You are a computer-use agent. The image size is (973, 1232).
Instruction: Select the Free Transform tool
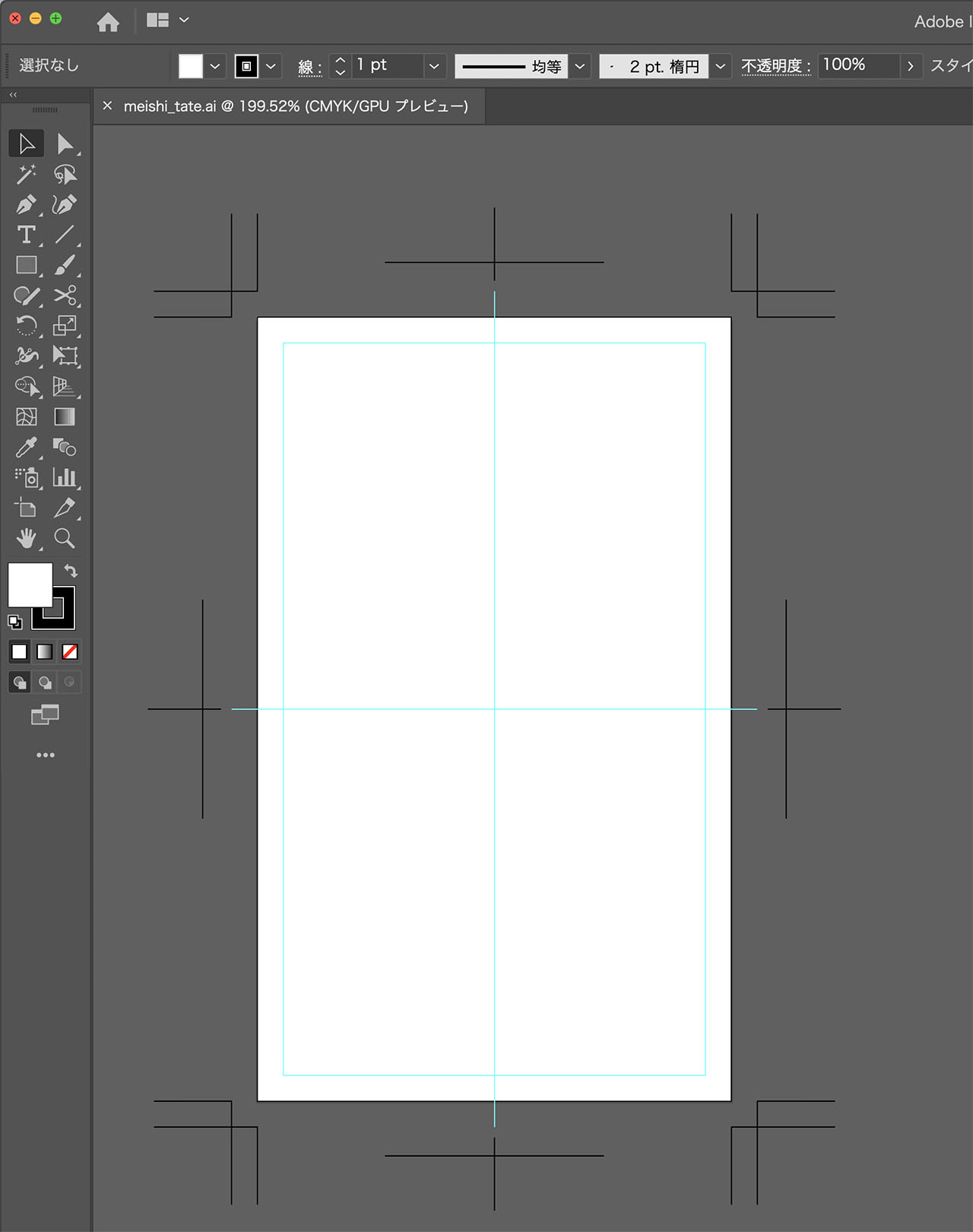pos(65,356)
